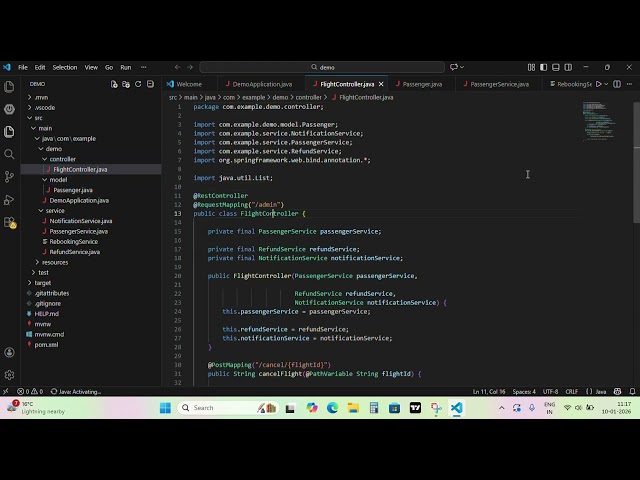The height and width of the screenshot is (480, 640).
Task: Open File Explorer from the taskbar
Action: point(353,408)
